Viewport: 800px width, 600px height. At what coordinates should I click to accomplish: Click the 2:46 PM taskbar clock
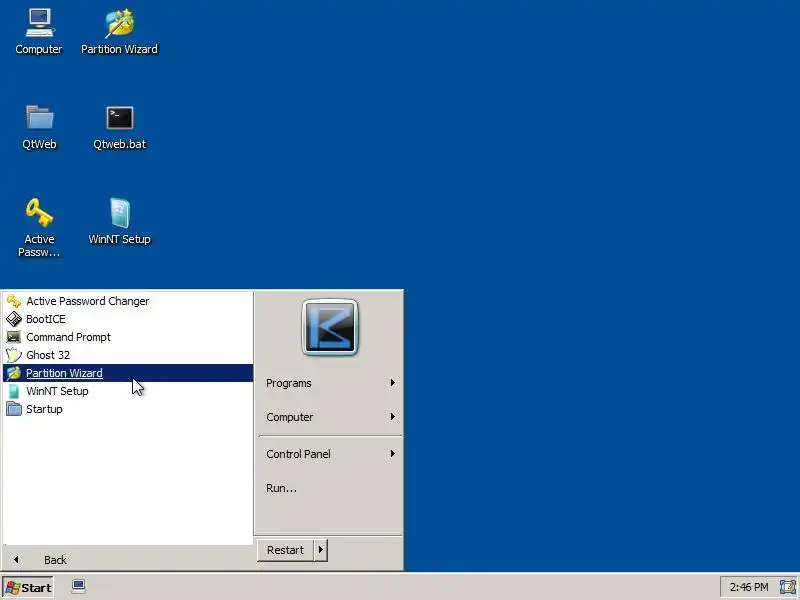[x=748, y=587]
